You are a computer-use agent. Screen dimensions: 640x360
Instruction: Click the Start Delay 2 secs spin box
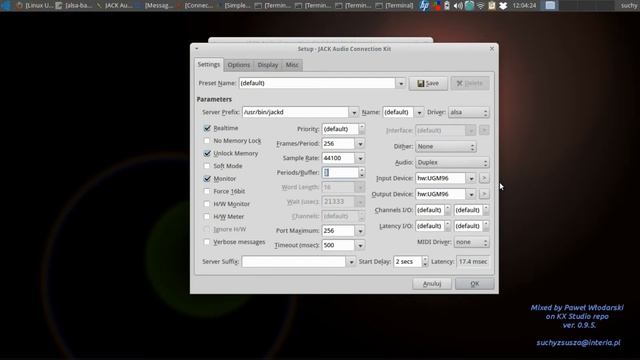click(411, 262)
